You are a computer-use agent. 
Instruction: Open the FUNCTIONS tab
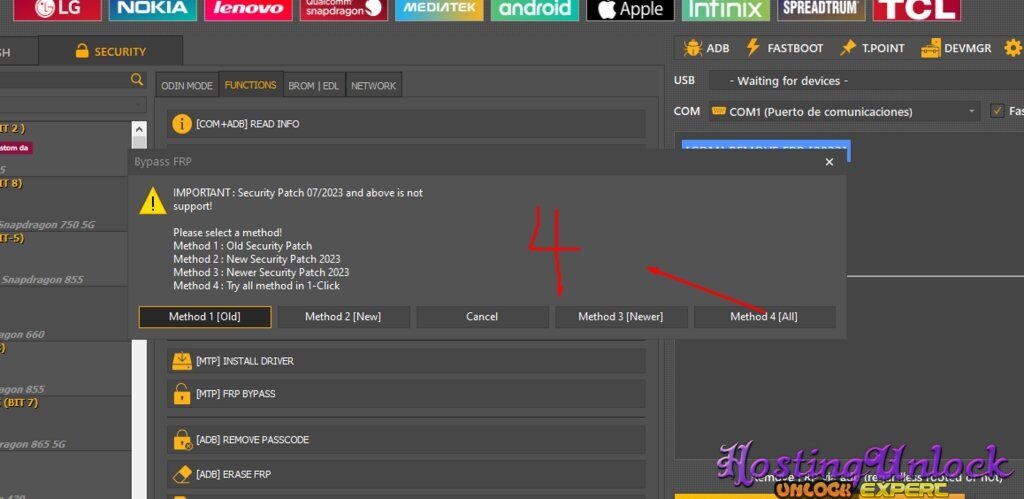click(x=251, y=85)
